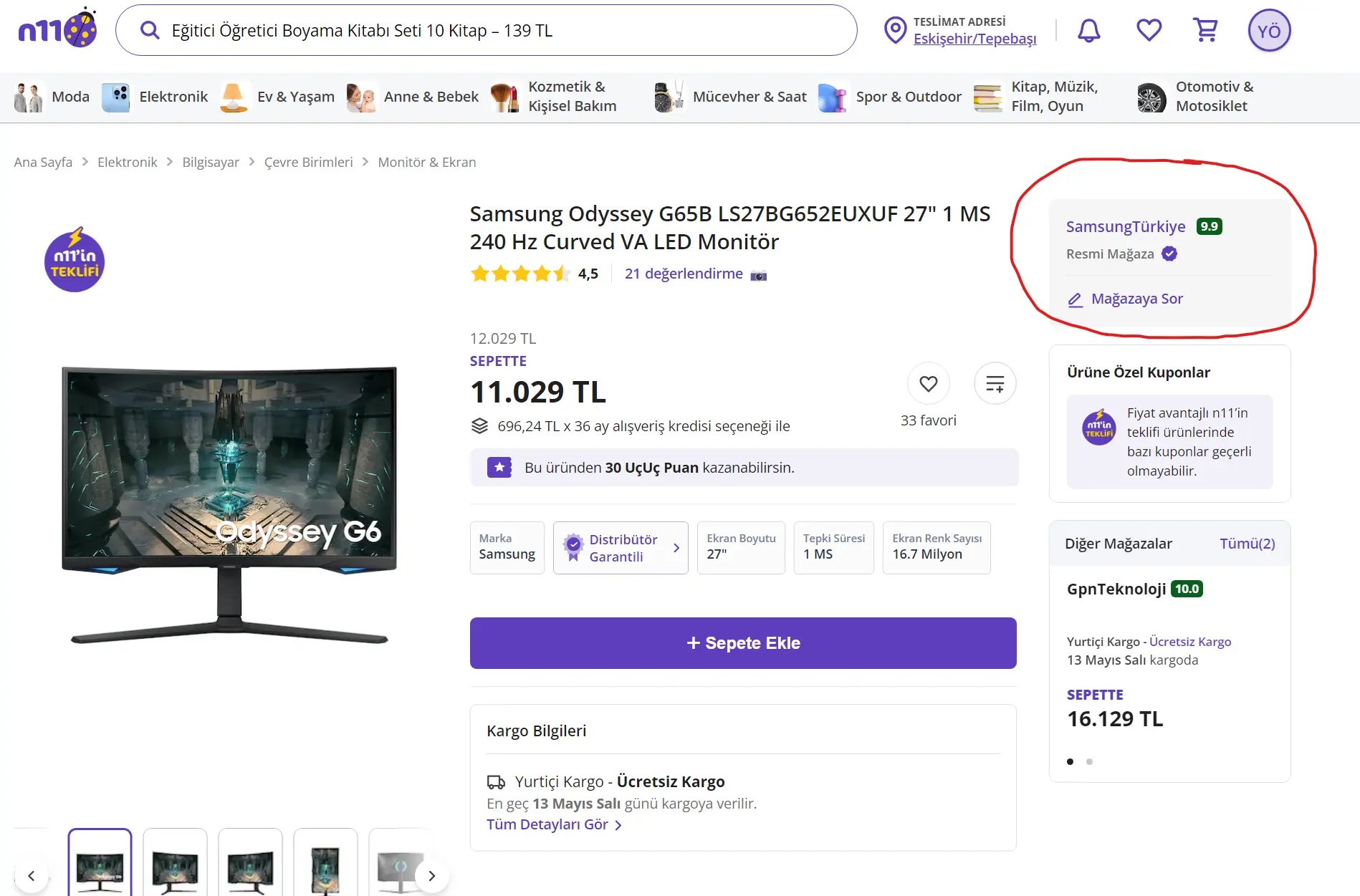This screenshot has width=1360, height=896.
Task: Go to Ana Sayfa breadcrumb
Action: tap(43, 162)
